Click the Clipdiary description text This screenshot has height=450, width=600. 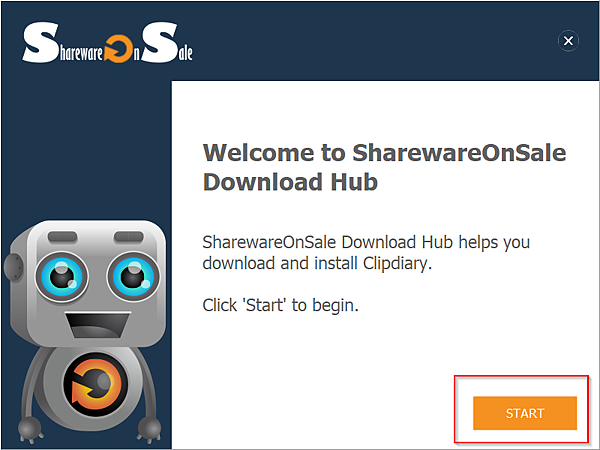click(x=366, y=253)
